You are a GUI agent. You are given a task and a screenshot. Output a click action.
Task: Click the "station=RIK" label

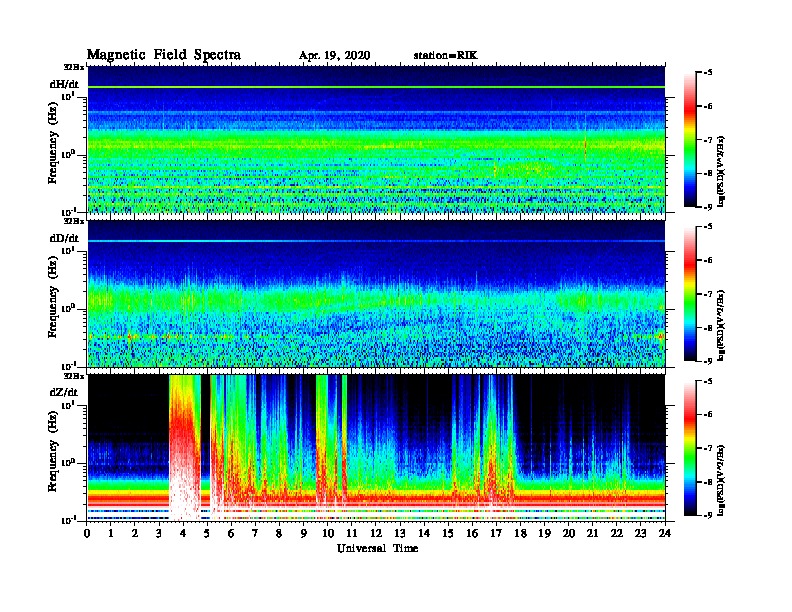(445, 56)
